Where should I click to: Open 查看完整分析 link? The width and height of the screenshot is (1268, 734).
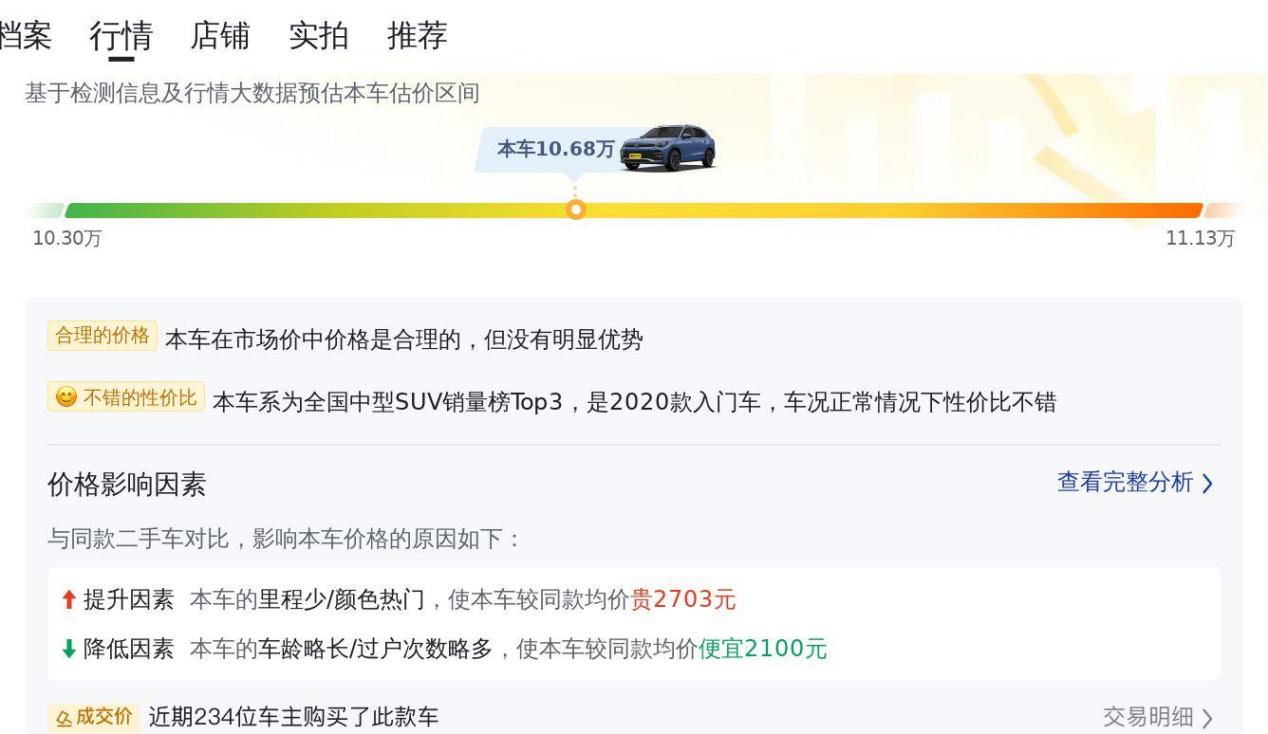(x=1125, y=483)
